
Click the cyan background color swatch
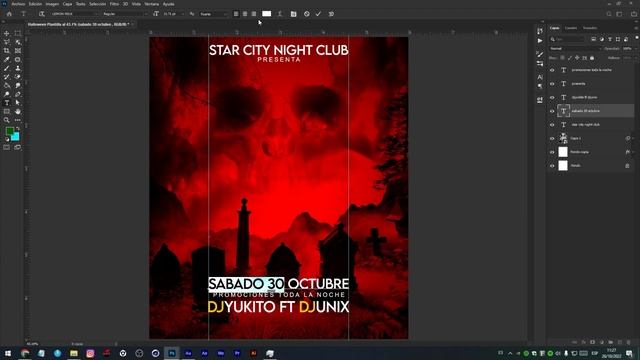coord(16,137)
